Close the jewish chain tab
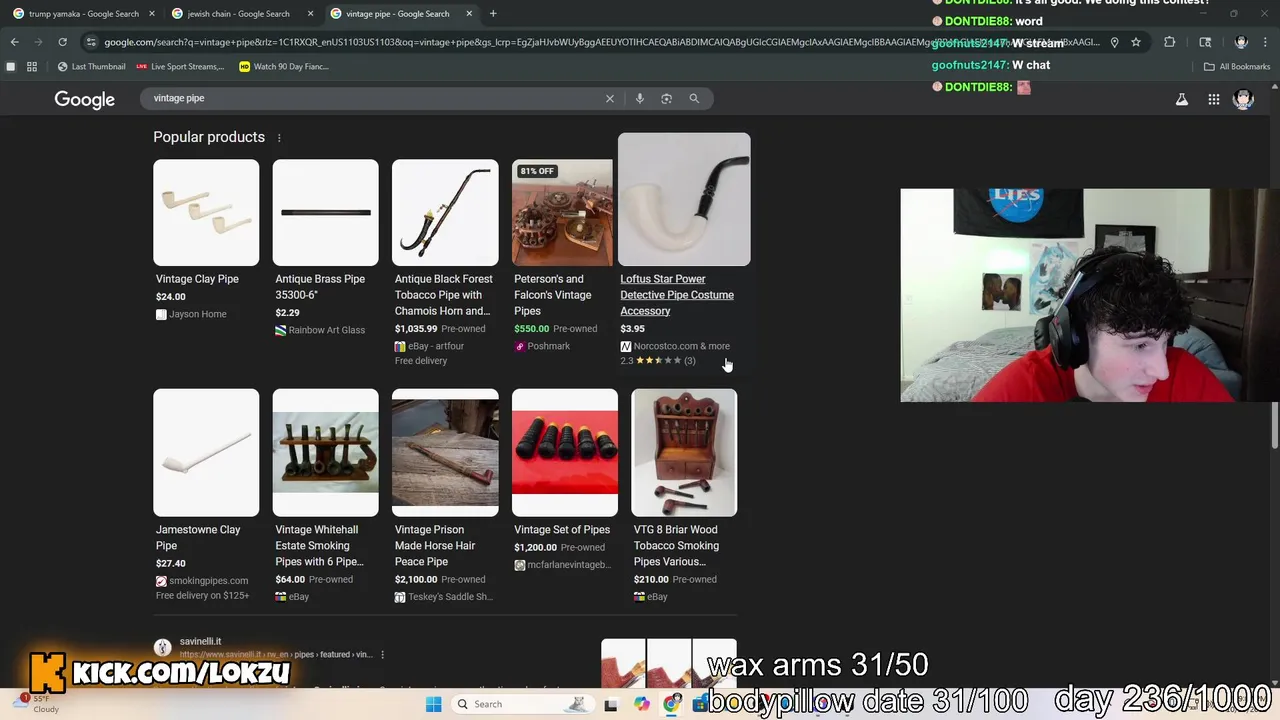Image resolution: width=1280 pixels, height=720 pixels. 310,14
